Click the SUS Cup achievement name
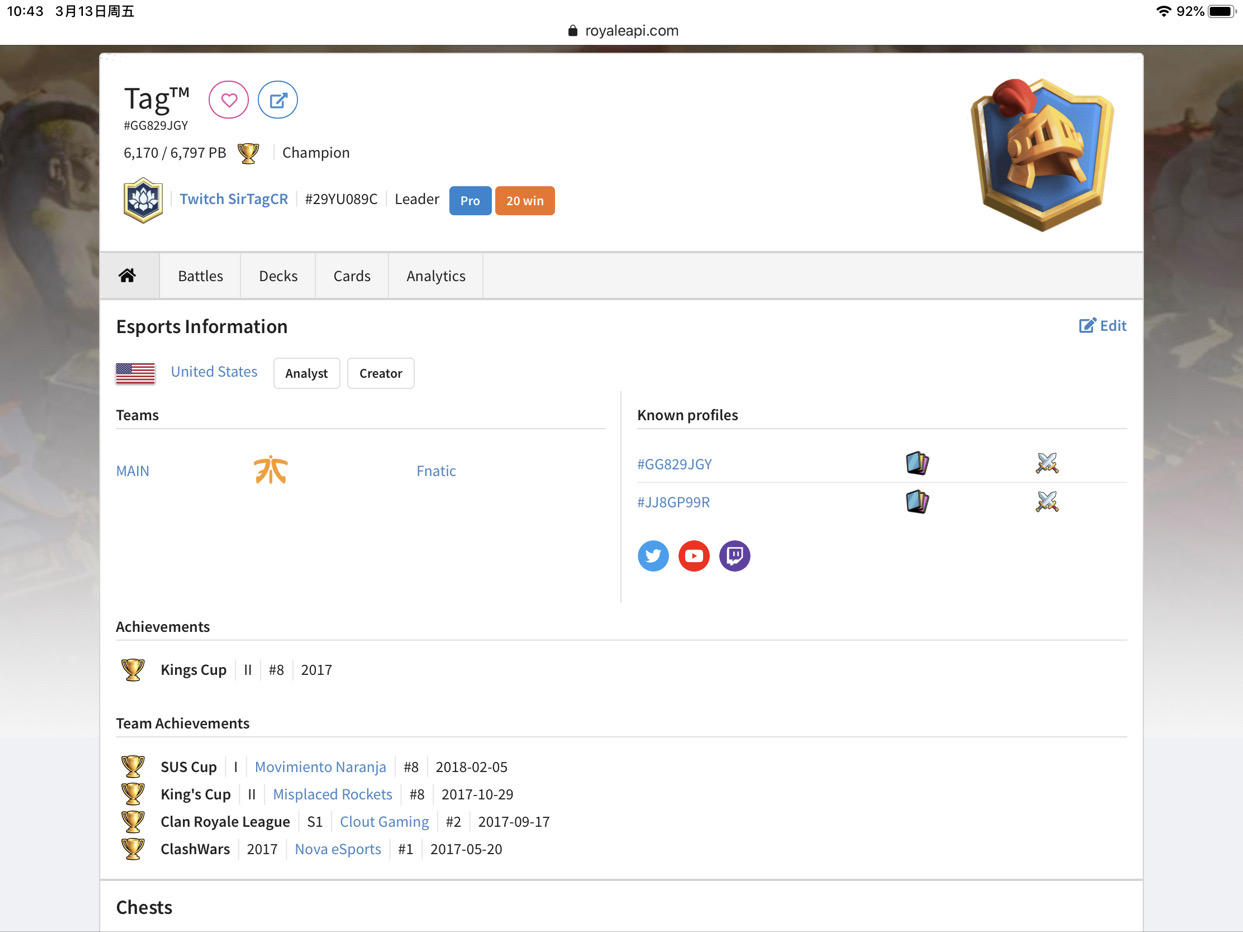Viewport: 1243px width, 932px height. [x=189, y=767]
